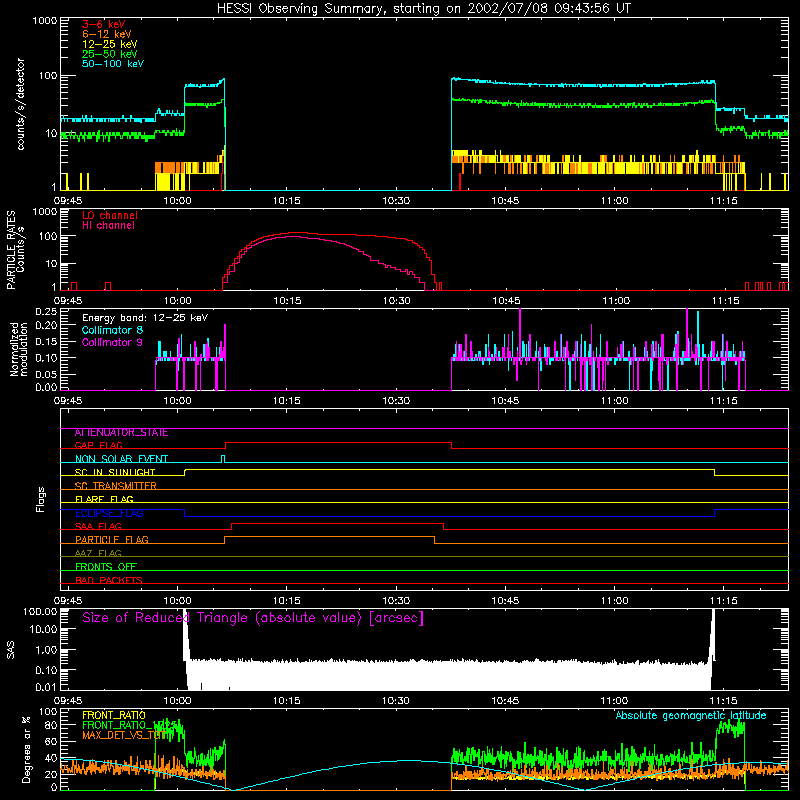
Task: Click the MAX_DET_VS_TOT legend label
Action: click(121, 735)
